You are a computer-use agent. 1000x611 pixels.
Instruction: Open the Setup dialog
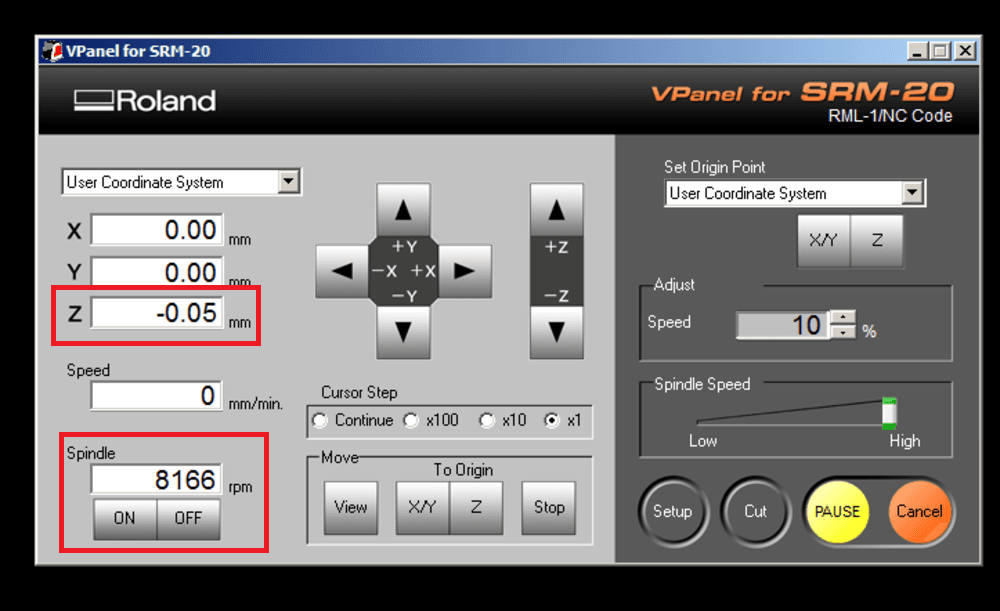pyautogui.click(x=673, y=512)
